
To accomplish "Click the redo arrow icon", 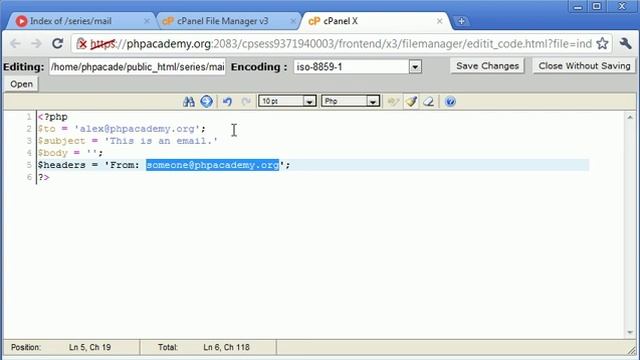I will [x=246, y=101].
